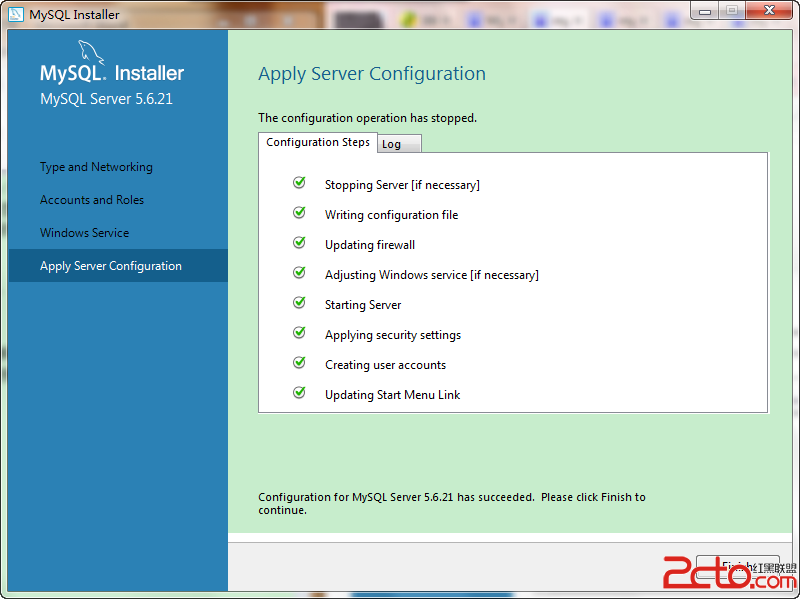The image size is (800, 599).
Task: Click the check icon beside Adjusting Windows service
Action: (299, 272)
